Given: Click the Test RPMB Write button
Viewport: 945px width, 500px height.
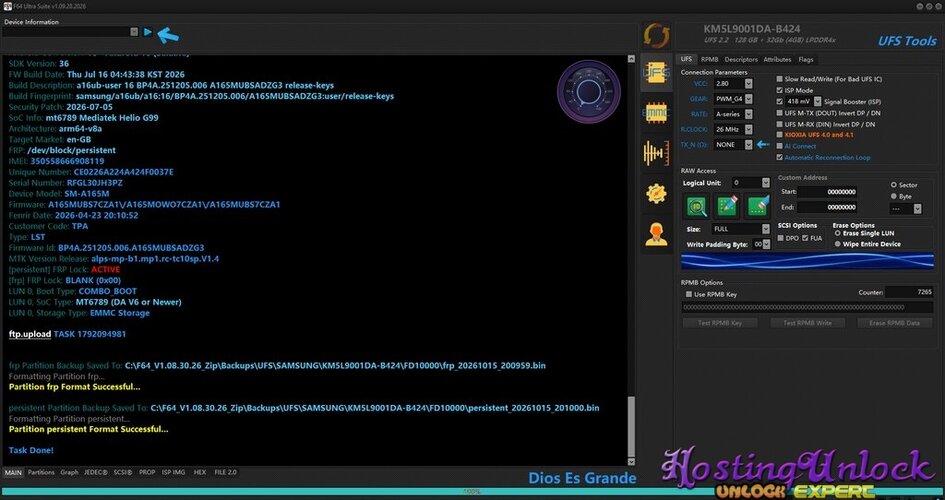Looking at the screenshot, I should click(807, 323).
